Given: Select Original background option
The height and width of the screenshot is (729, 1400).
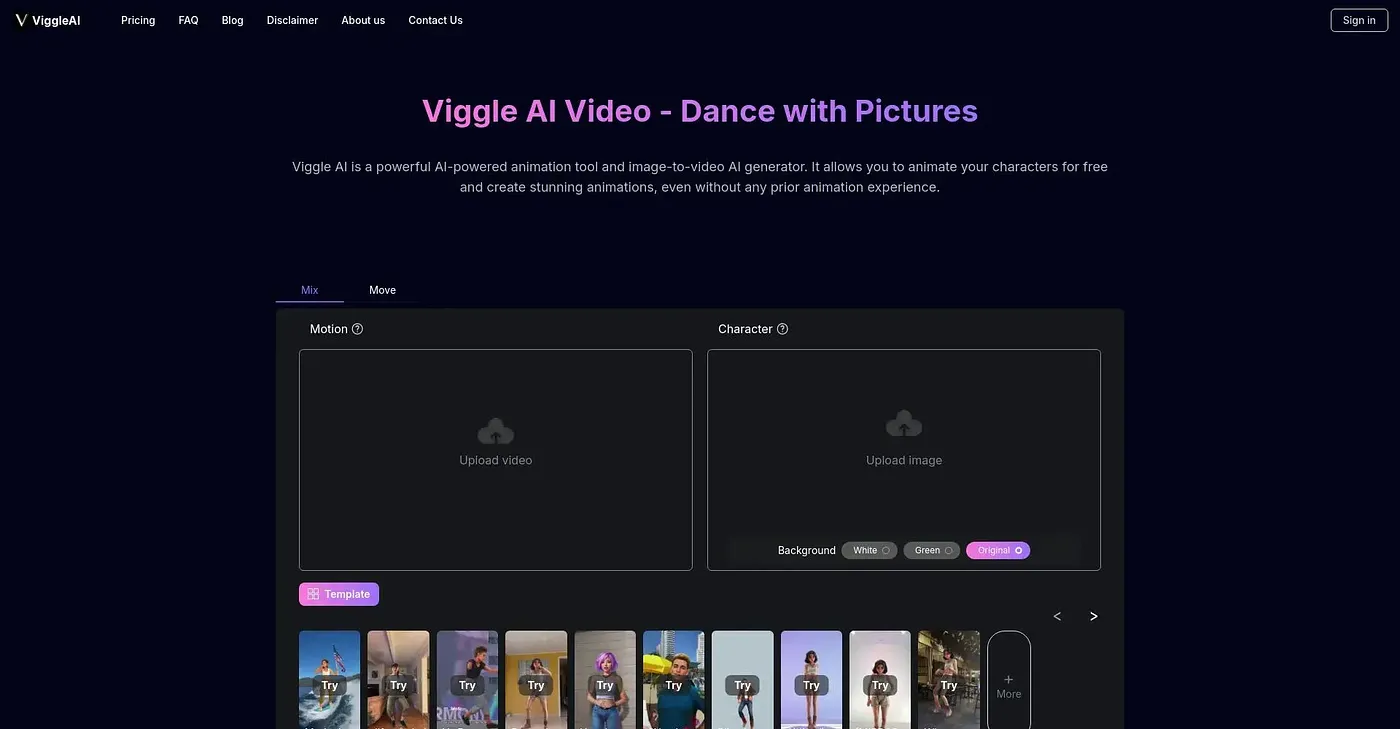Looking at the screenshot, I should pyautogui.click(x=998, y=550).
